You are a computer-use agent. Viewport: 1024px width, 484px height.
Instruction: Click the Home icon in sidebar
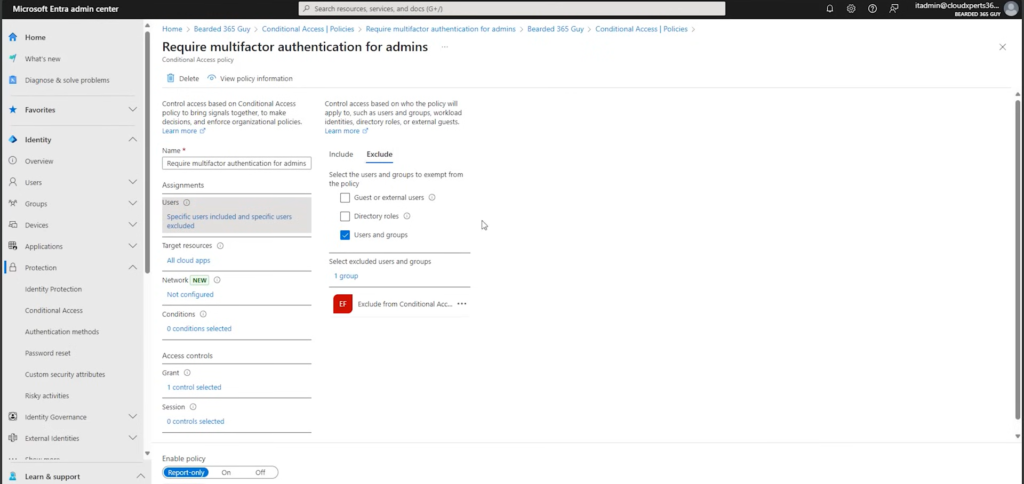pyautogui.click(x=12, y=37)
